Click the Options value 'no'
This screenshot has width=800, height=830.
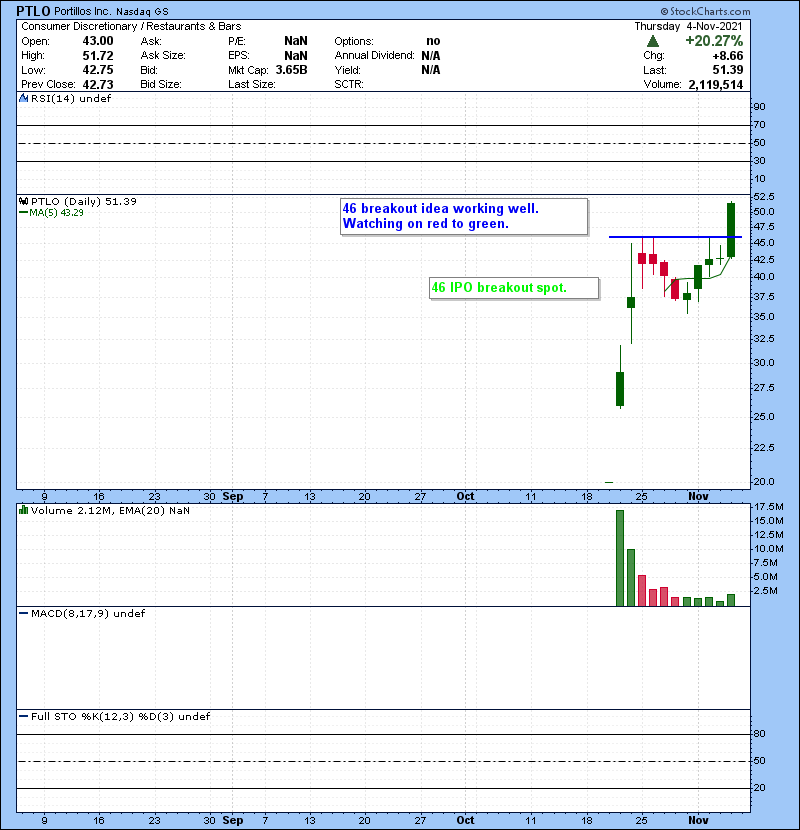[433, 41]
